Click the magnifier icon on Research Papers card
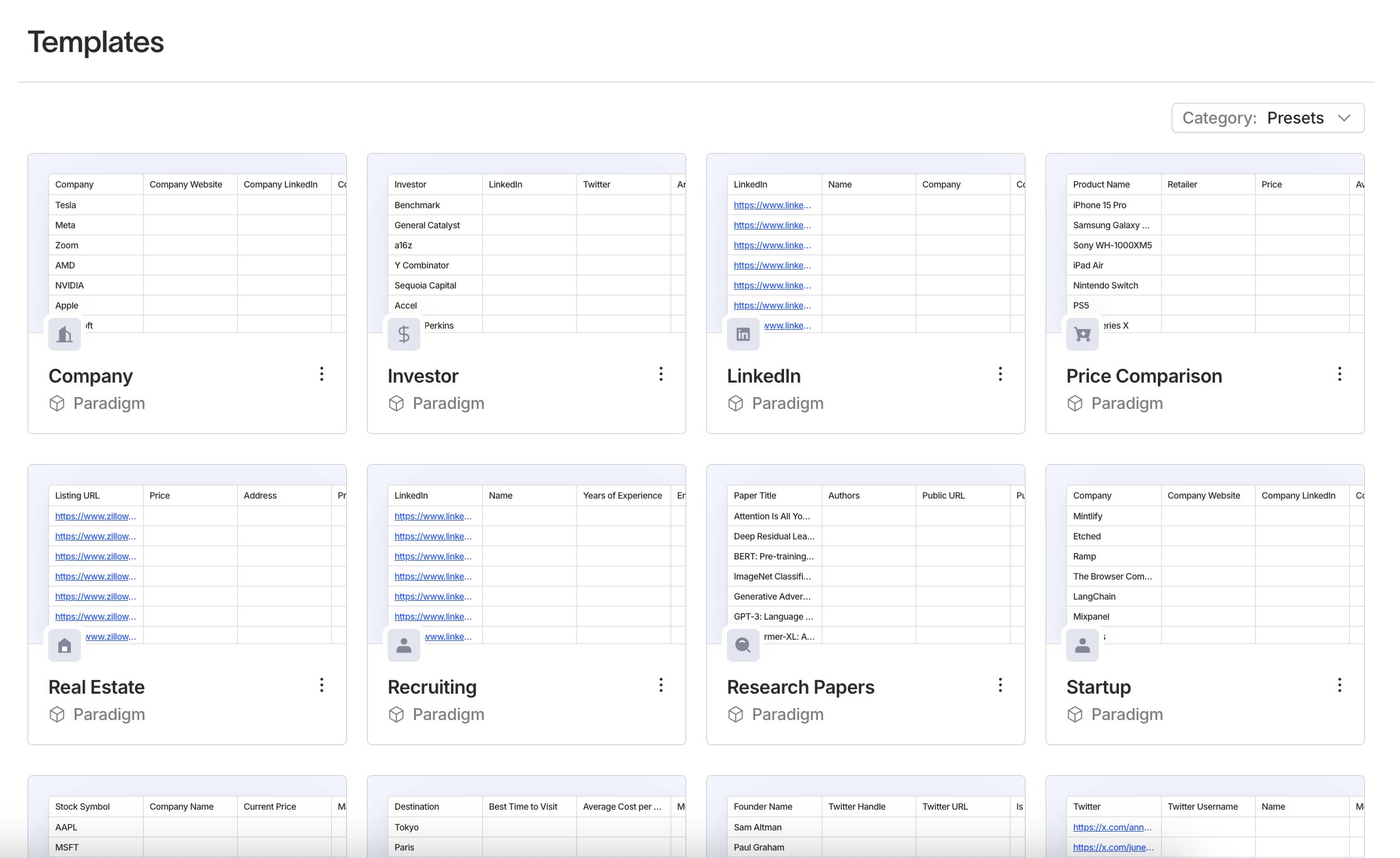Screen dimensions: 1400x858 pos(743,645)
